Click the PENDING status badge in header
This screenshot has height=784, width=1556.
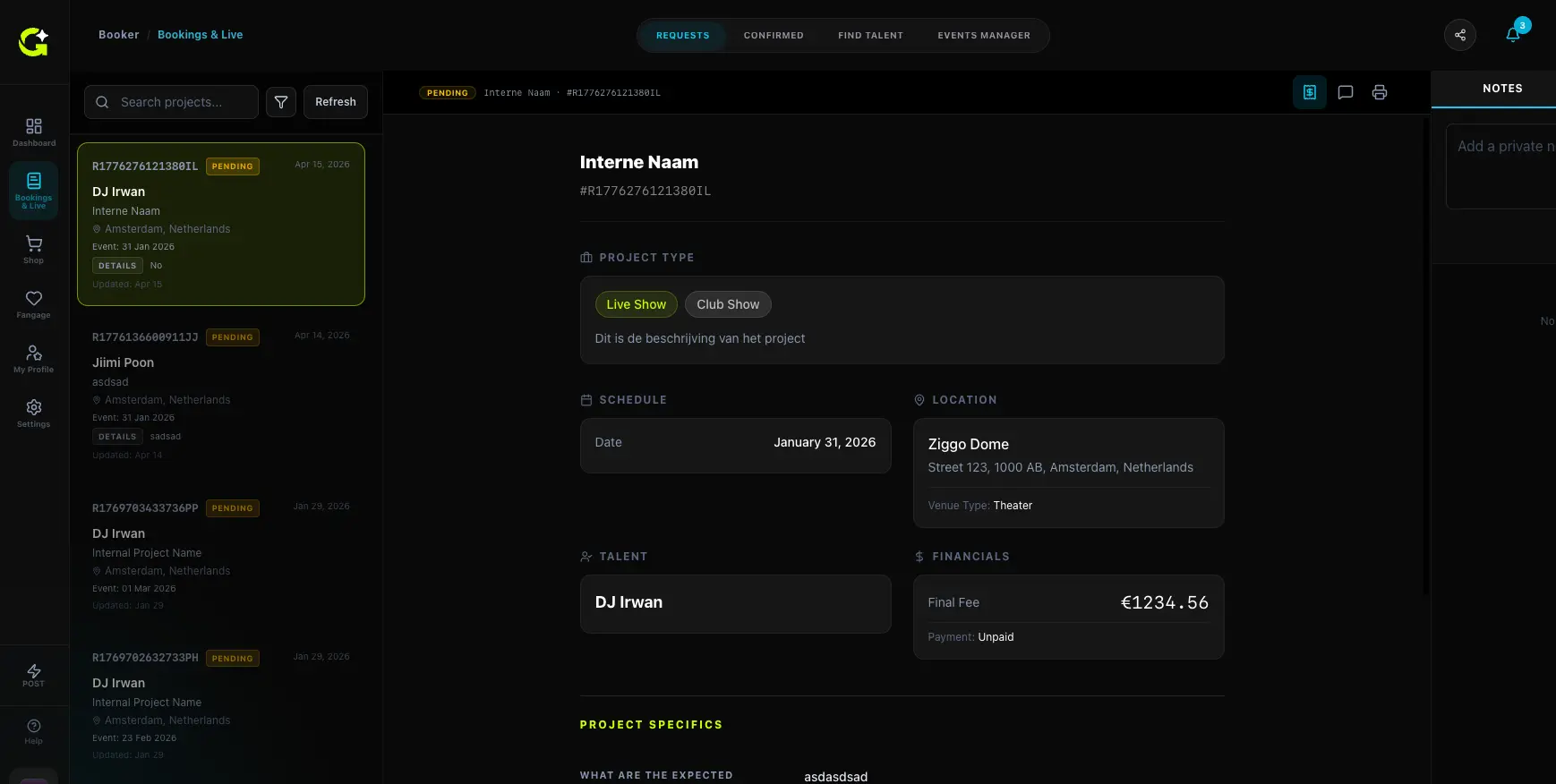click(x=448, y=93)
